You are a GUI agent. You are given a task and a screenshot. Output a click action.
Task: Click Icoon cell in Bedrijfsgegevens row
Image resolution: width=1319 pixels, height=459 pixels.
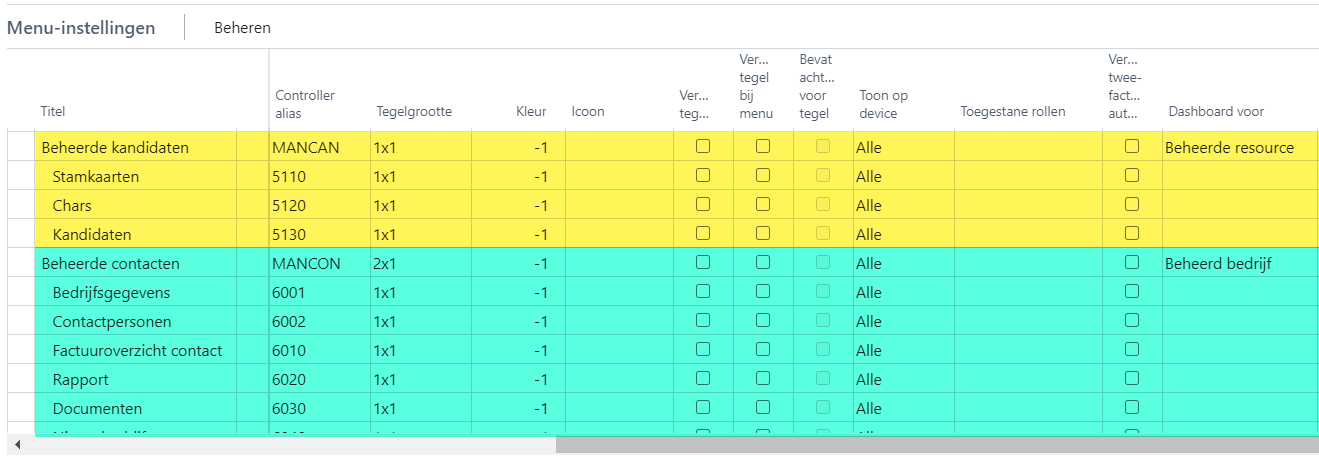coord(618,293)
